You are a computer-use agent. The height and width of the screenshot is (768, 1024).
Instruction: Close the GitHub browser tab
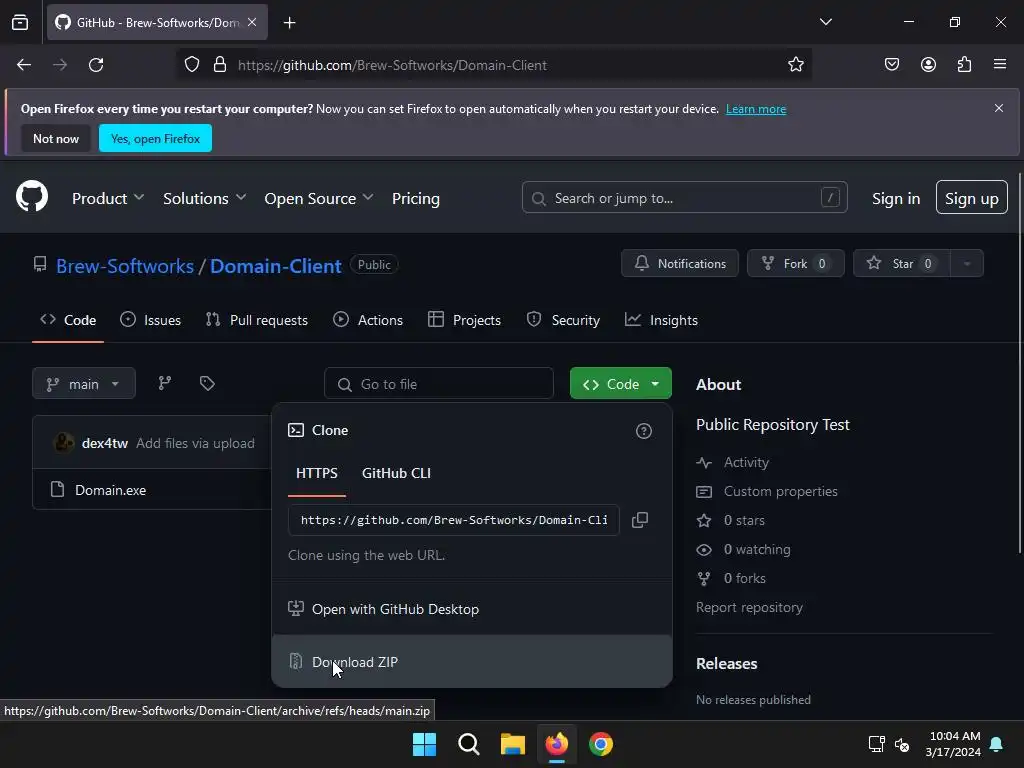point(252,22)
